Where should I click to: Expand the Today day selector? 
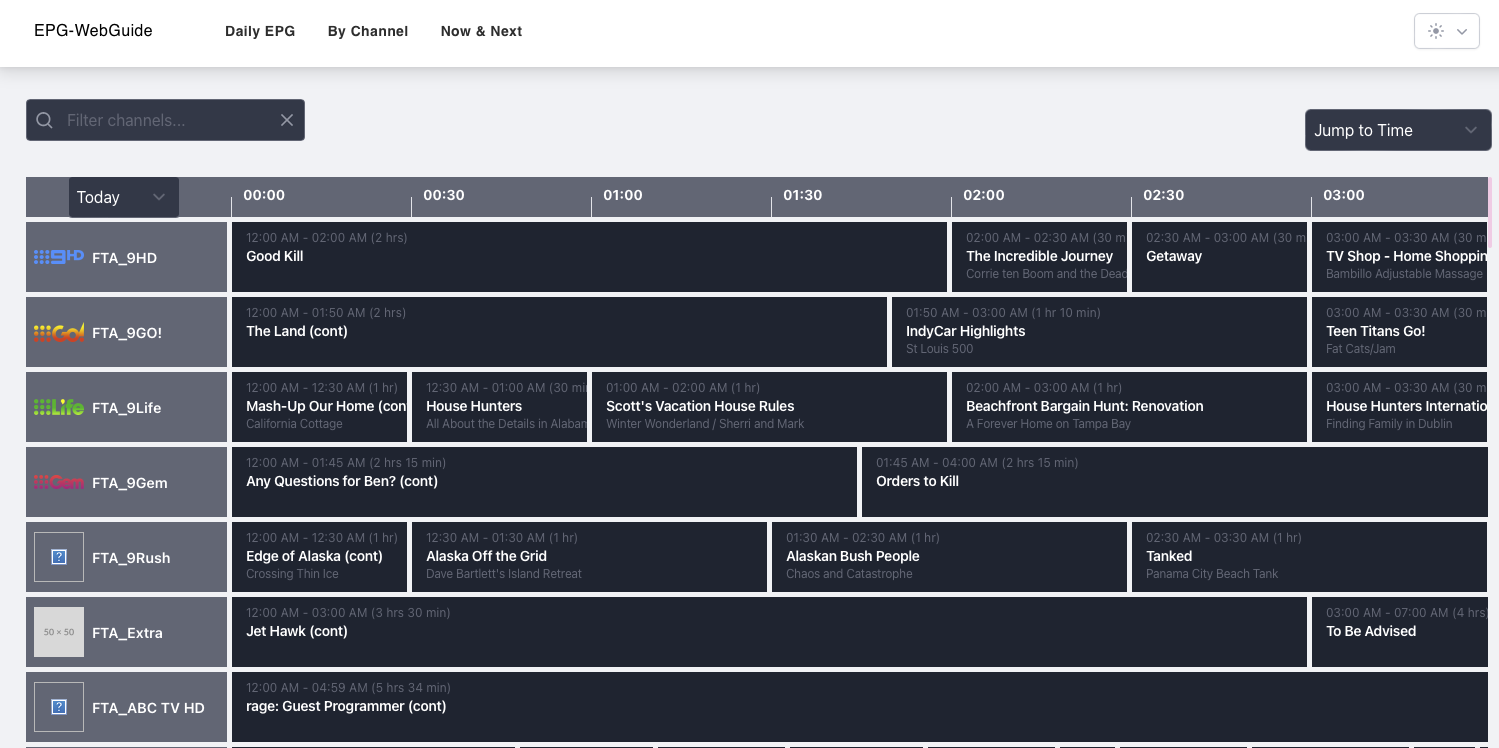pos(123,197)
